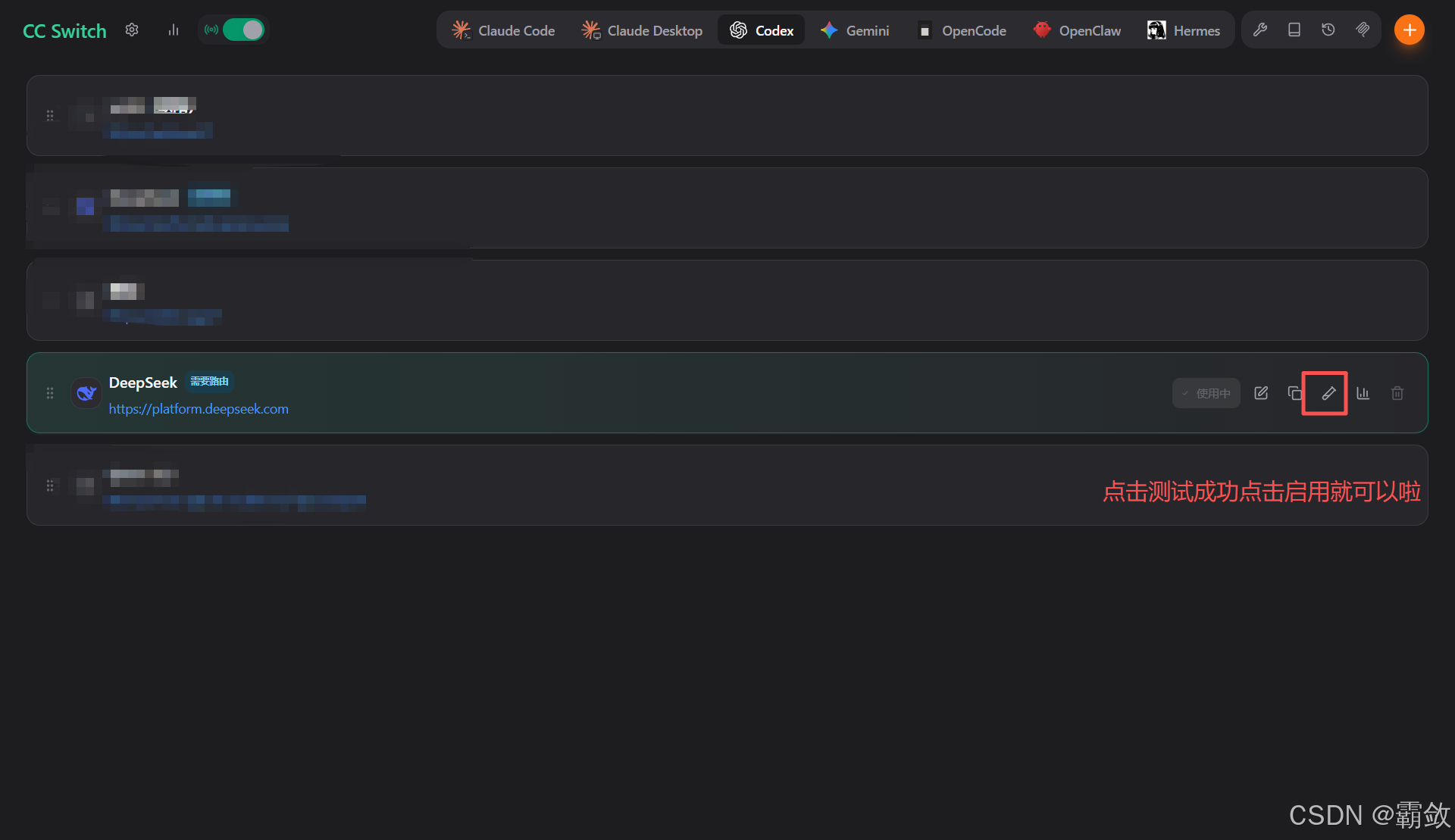Viewport: 1455px width, 840px height.
Task: Open usage chart icon on DeepSeek row
Action: click(1363, 393)
